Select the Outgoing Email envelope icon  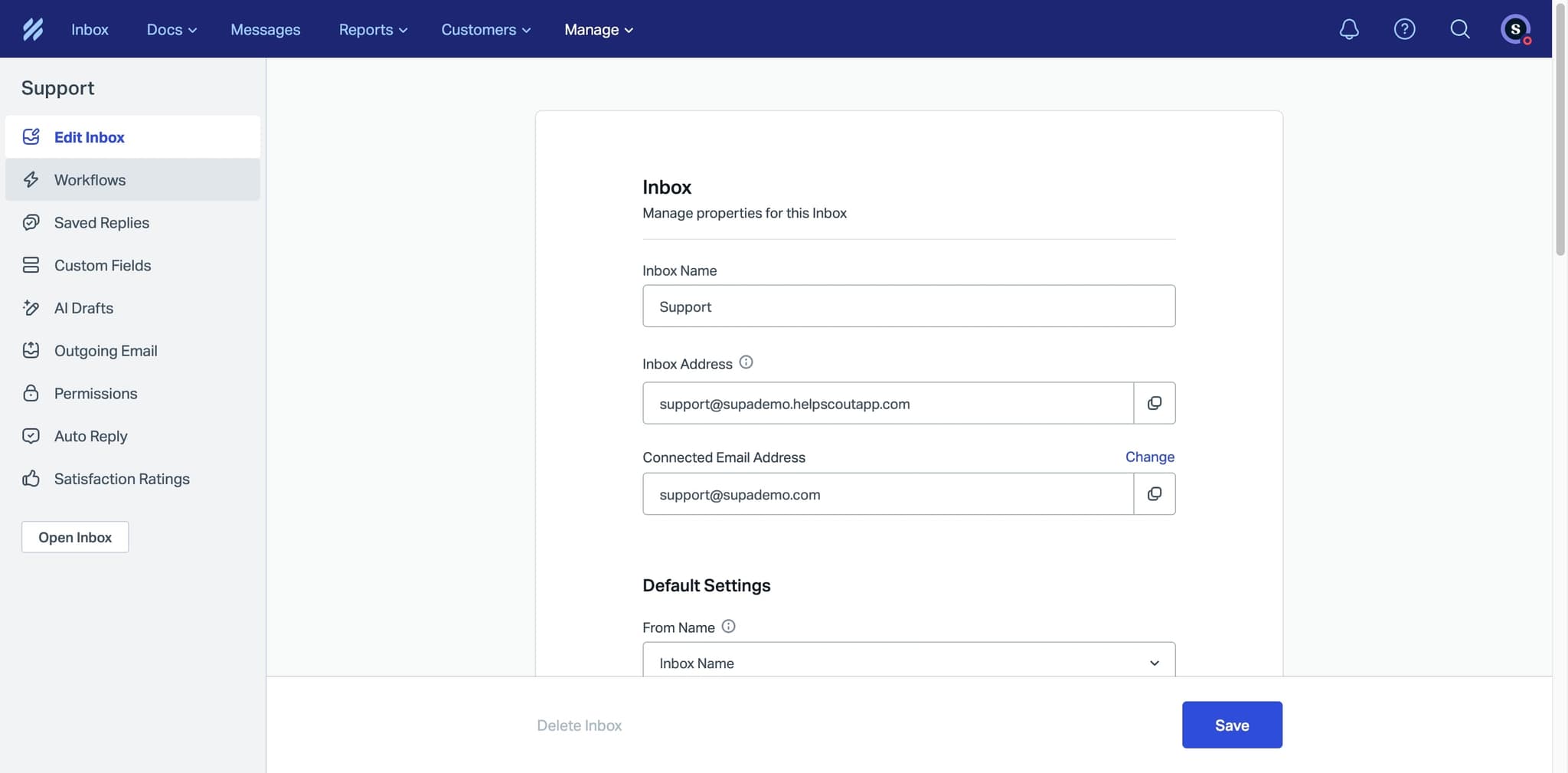(31, 350)
